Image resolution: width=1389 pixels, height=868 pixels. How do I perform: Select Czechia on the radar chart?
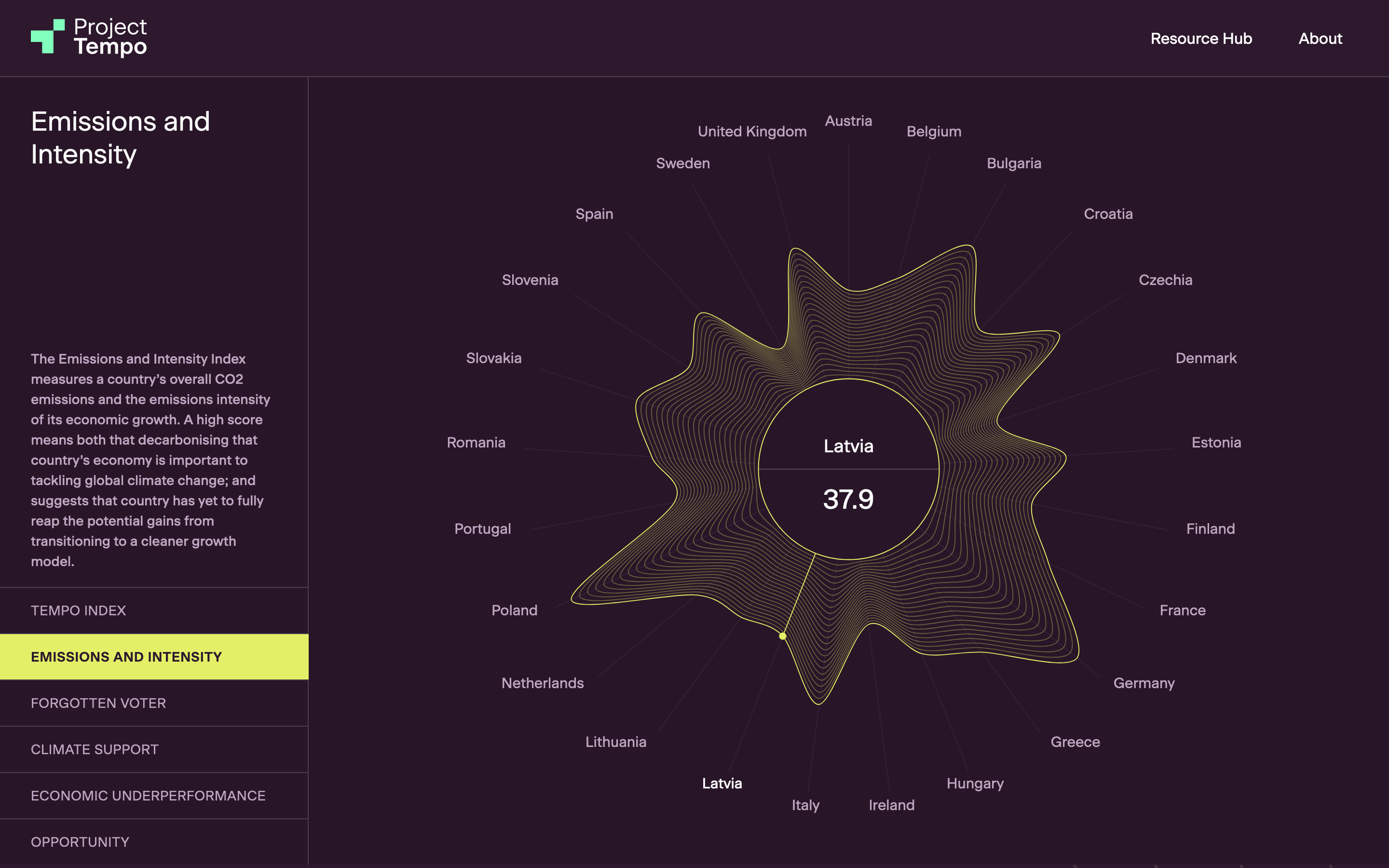[x=1166, y=280]
